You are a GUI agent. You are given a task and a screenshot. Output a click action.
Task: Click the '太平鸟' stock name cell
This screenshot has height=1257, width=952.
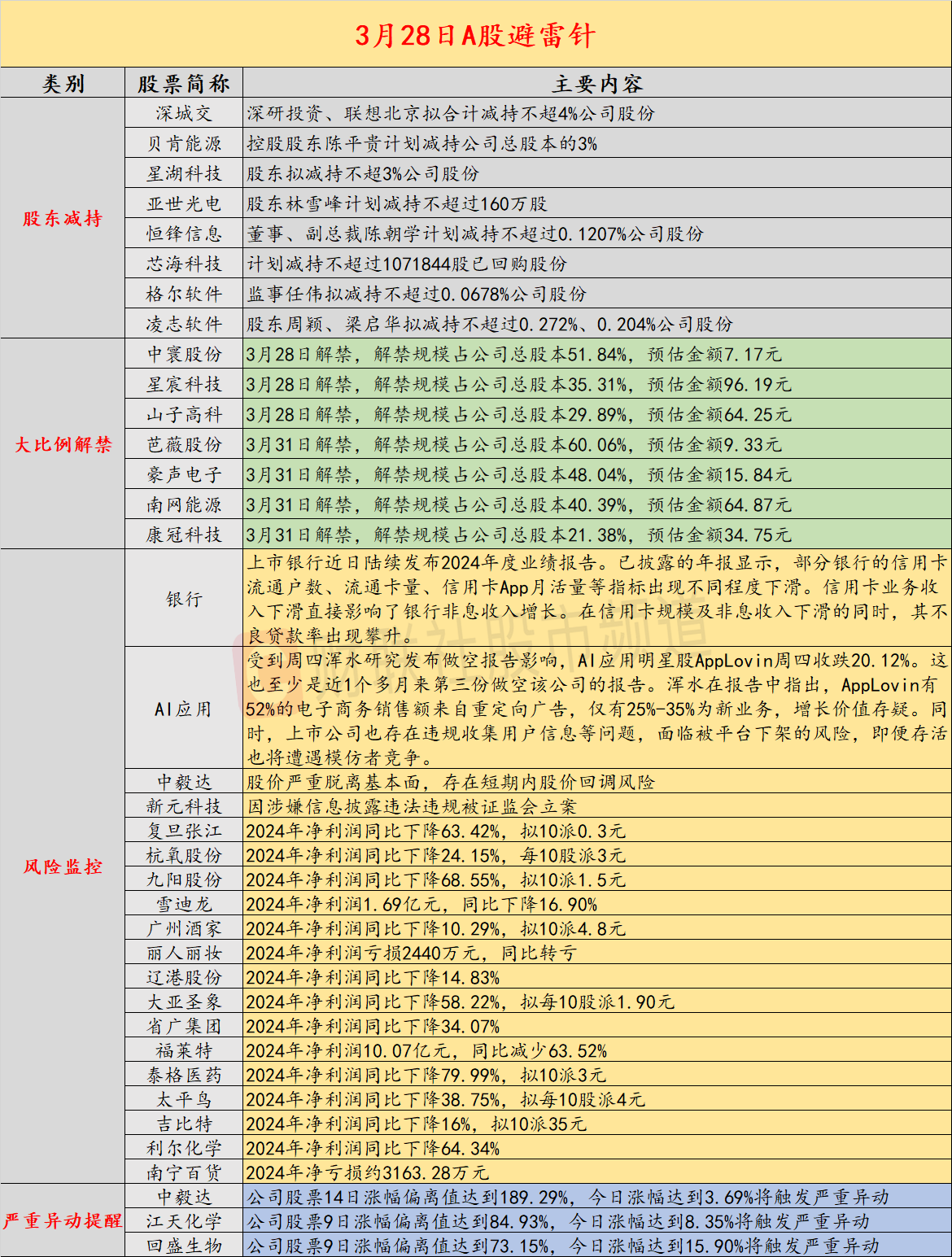pyautogui.click(x=184, y=1100)
